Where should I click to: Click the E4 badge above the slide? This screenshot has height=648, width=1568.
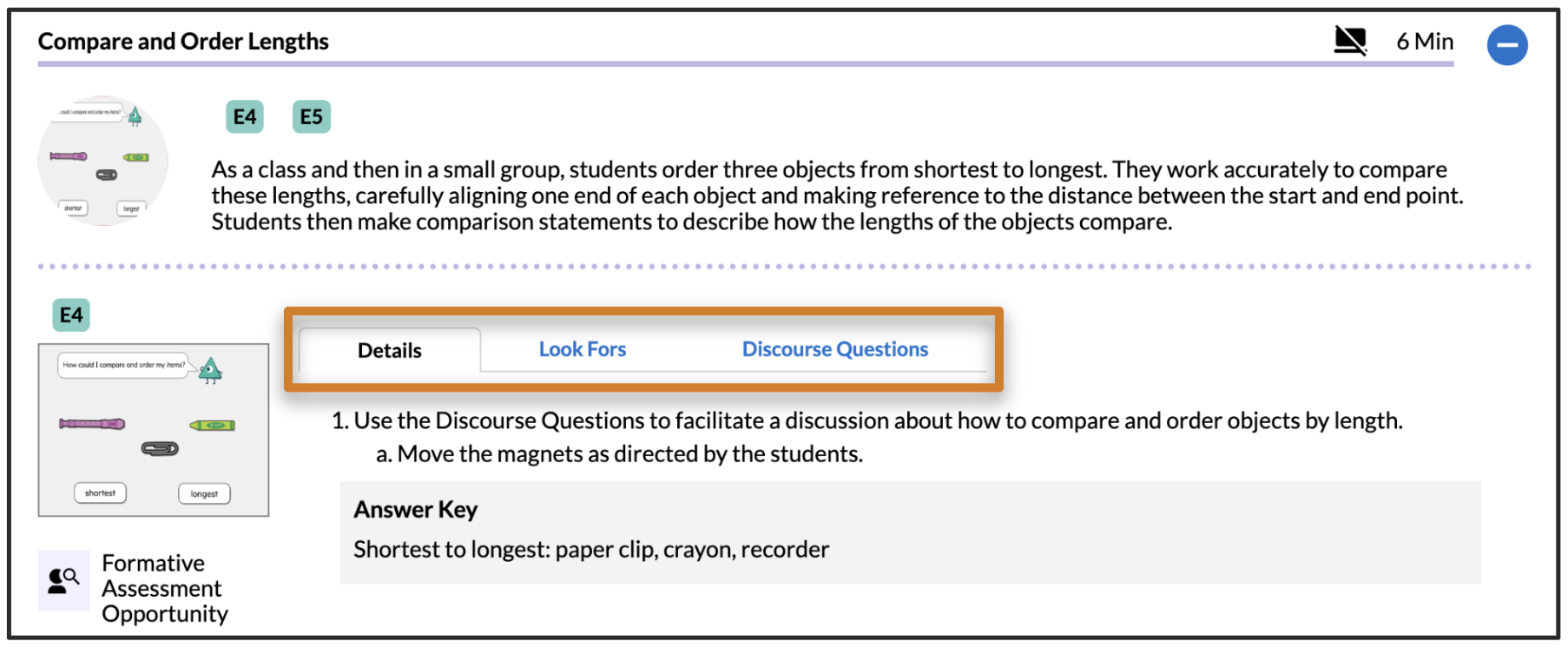(x=71, y=315)
